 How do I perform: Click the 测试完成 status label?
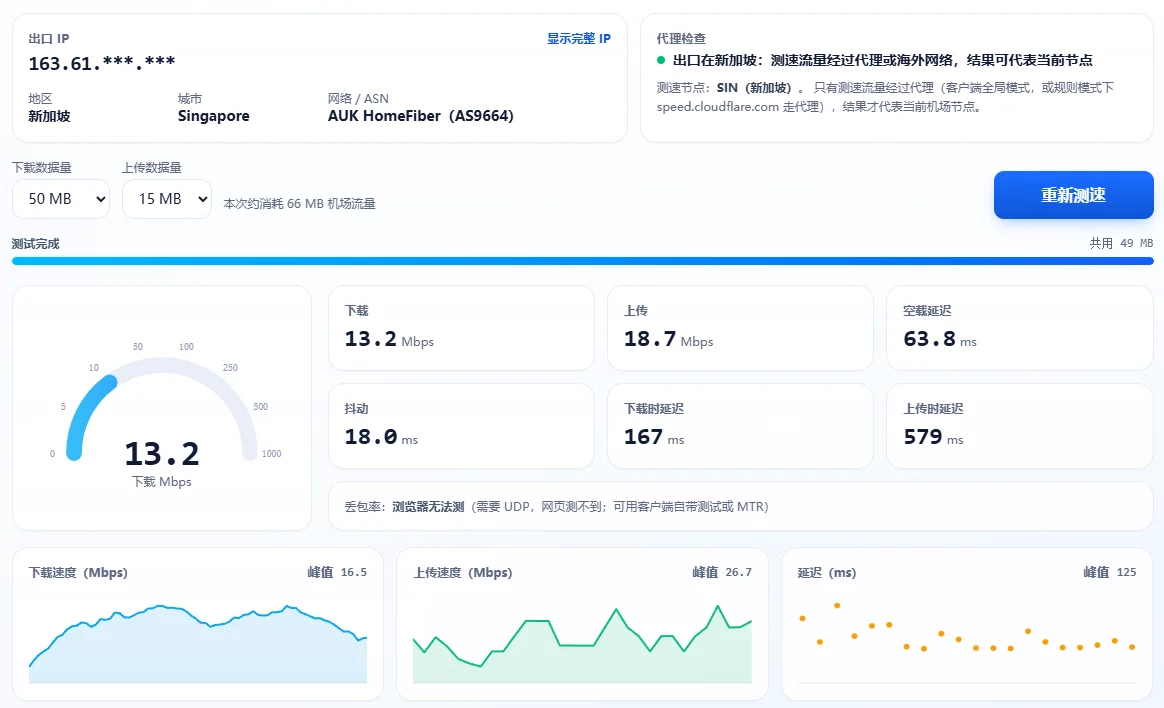(x=36, y=243)
